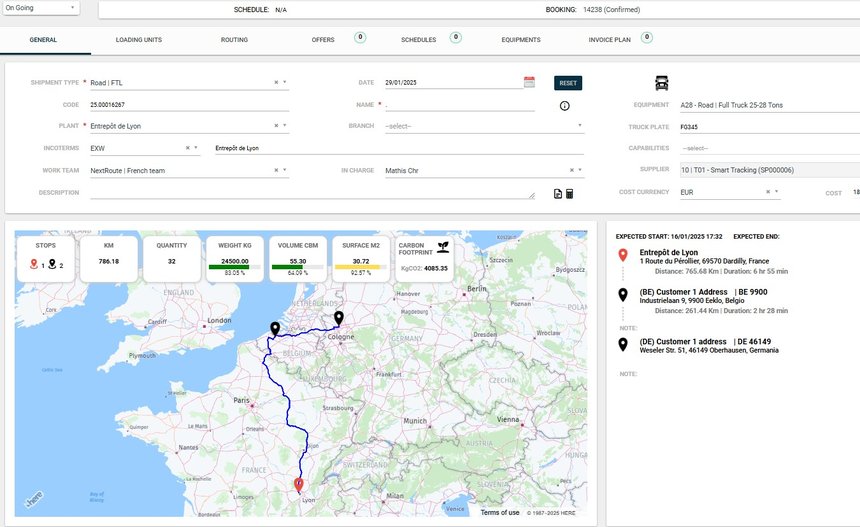This screenshot has width=860, height=527.
Task: Click Weseler Str. 51 Oberhausen address
Action: click(x=709, y=350)
